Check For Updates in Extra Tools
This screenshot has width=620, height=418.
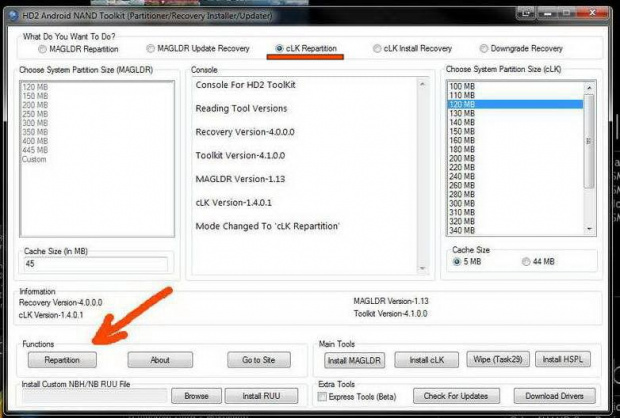[x=456, y=396]
